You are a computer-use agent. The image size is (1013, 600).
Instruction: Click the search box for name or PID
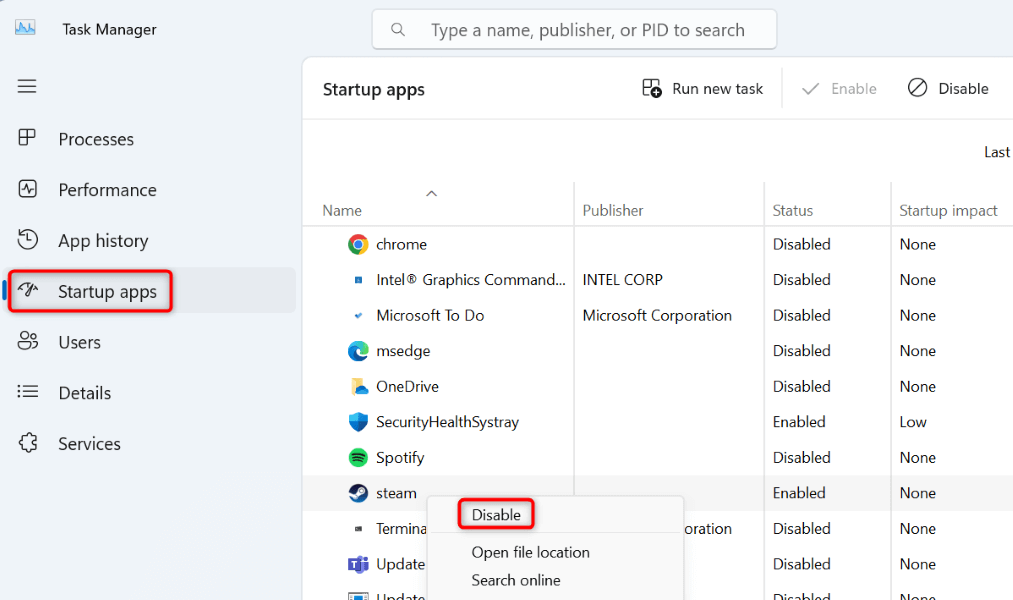tap(587, 30)
